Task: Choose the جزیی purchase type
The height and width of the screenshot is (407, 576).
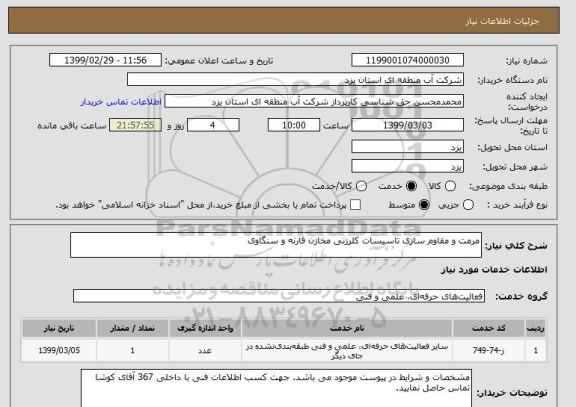Action: (x=468, y=205)
